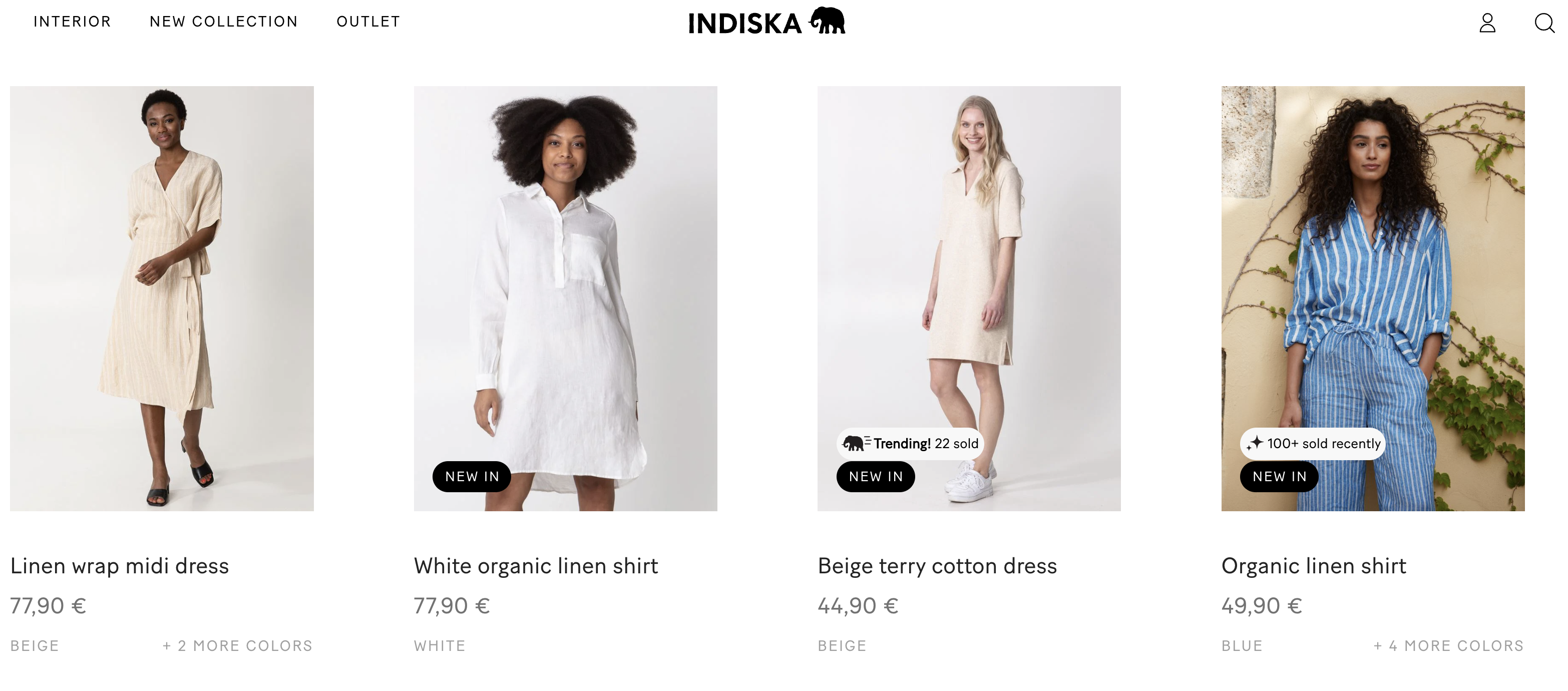This screenshot has height=691, width=1568.
Task: Click the Organic linen shirt title
Action: pos(1314,566)
